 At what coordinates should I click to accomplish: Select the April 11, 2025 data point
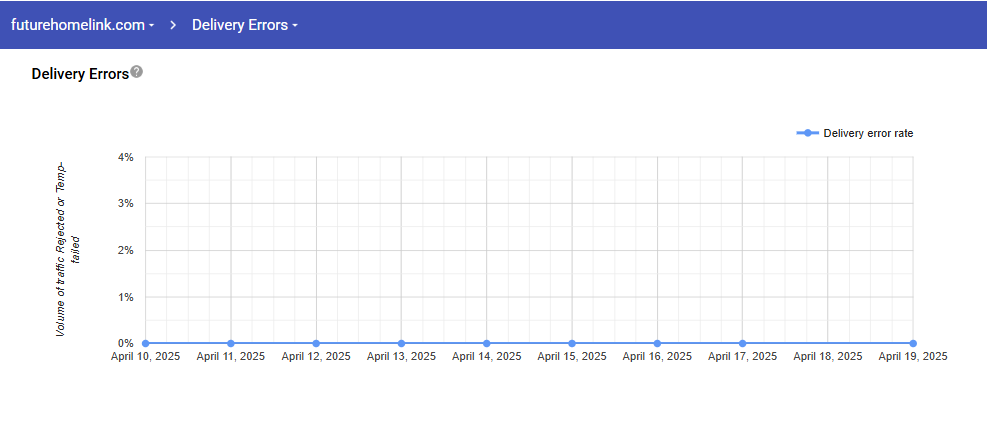point(231,343)
